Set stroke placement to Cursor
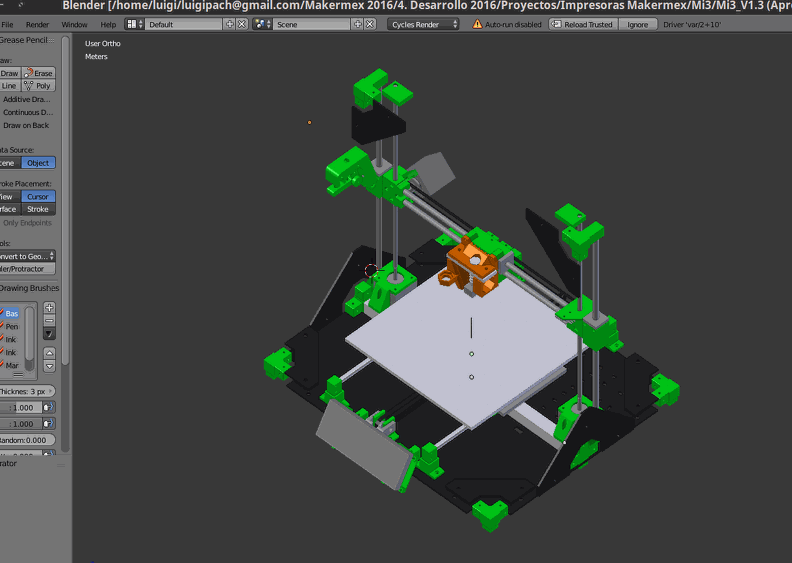This screenshot has width=792, height=563. pos(38,197)
